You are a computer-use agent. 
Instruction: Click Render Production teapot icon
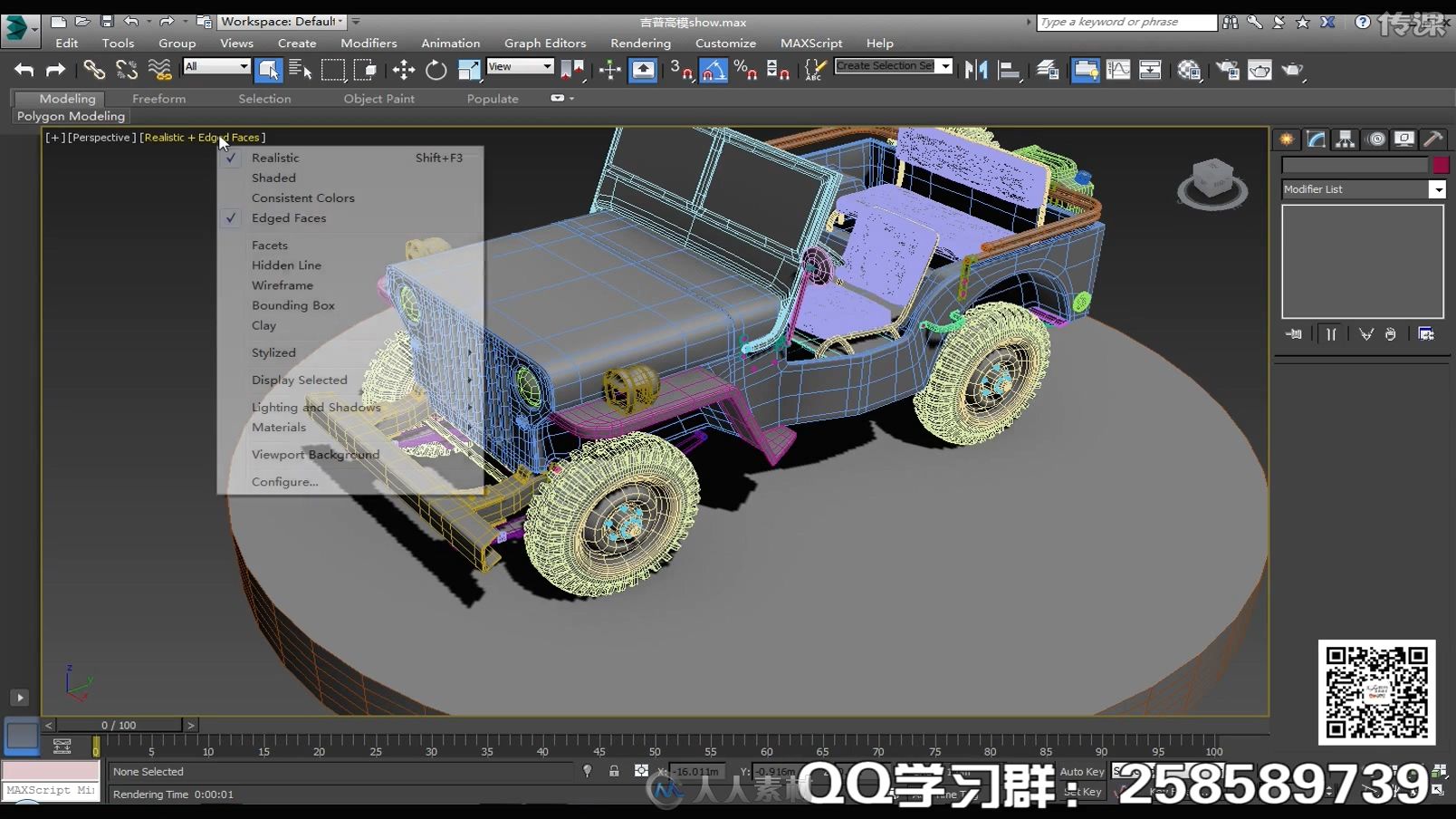(x=1293, y=70)
